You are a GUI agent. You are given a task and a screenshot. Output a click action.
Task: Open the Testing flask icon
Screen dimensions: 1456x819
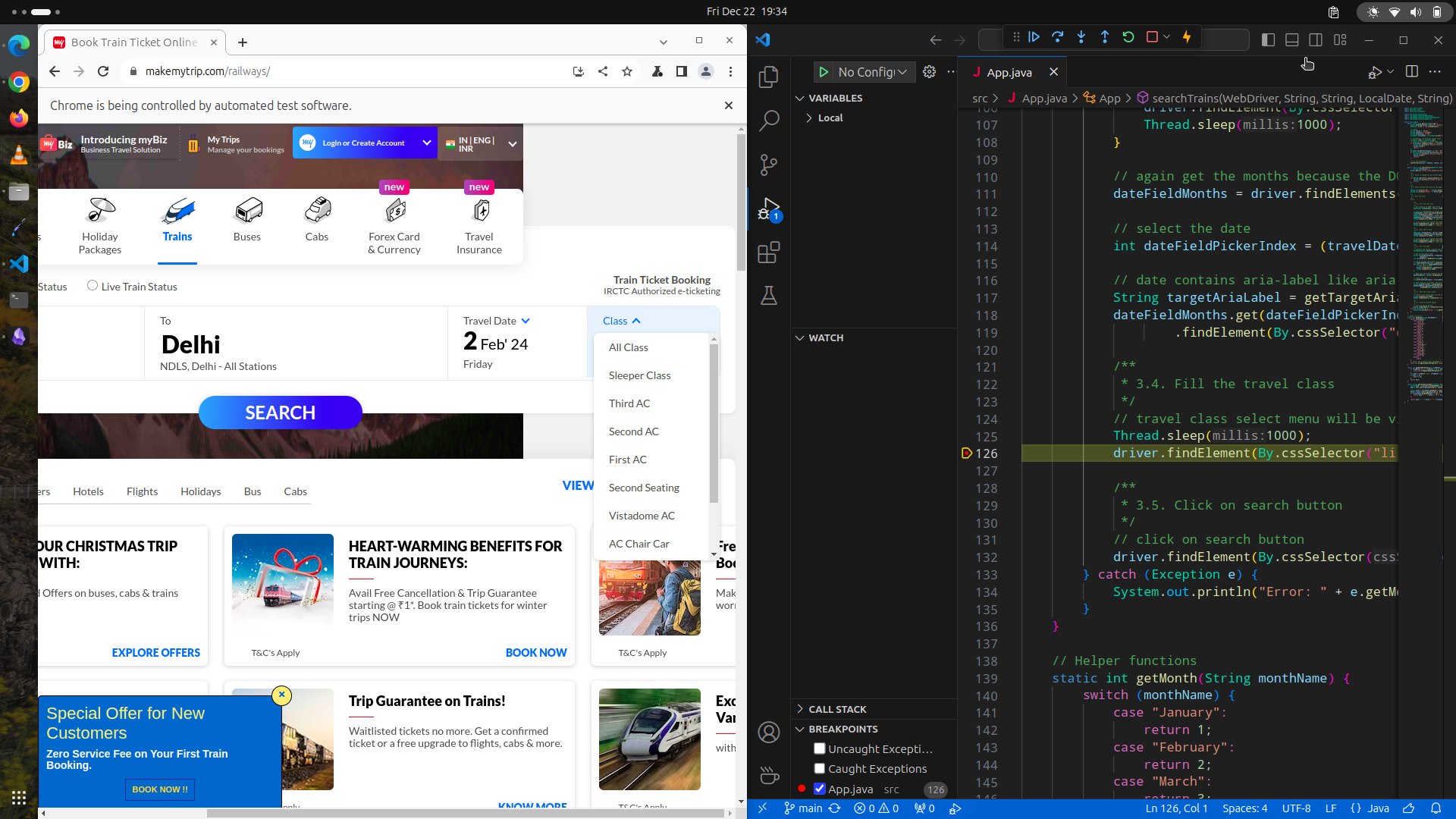(x=769, y=296)
